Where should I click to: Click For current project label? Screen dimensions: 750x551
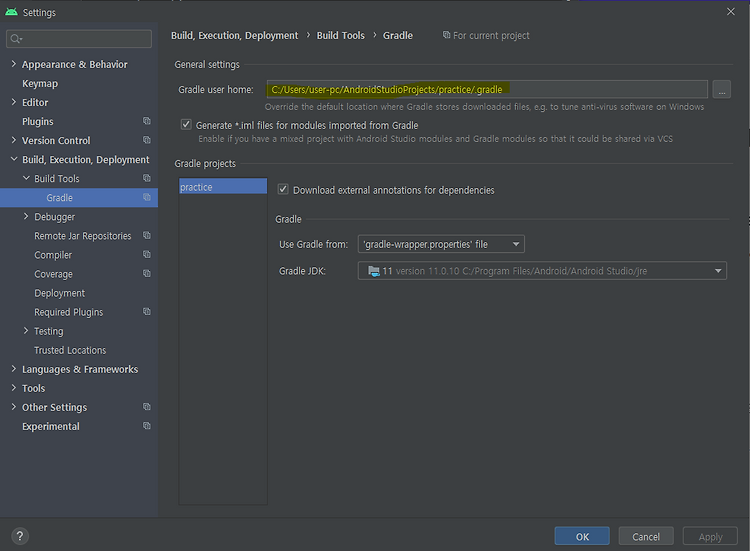pos(491,35)
